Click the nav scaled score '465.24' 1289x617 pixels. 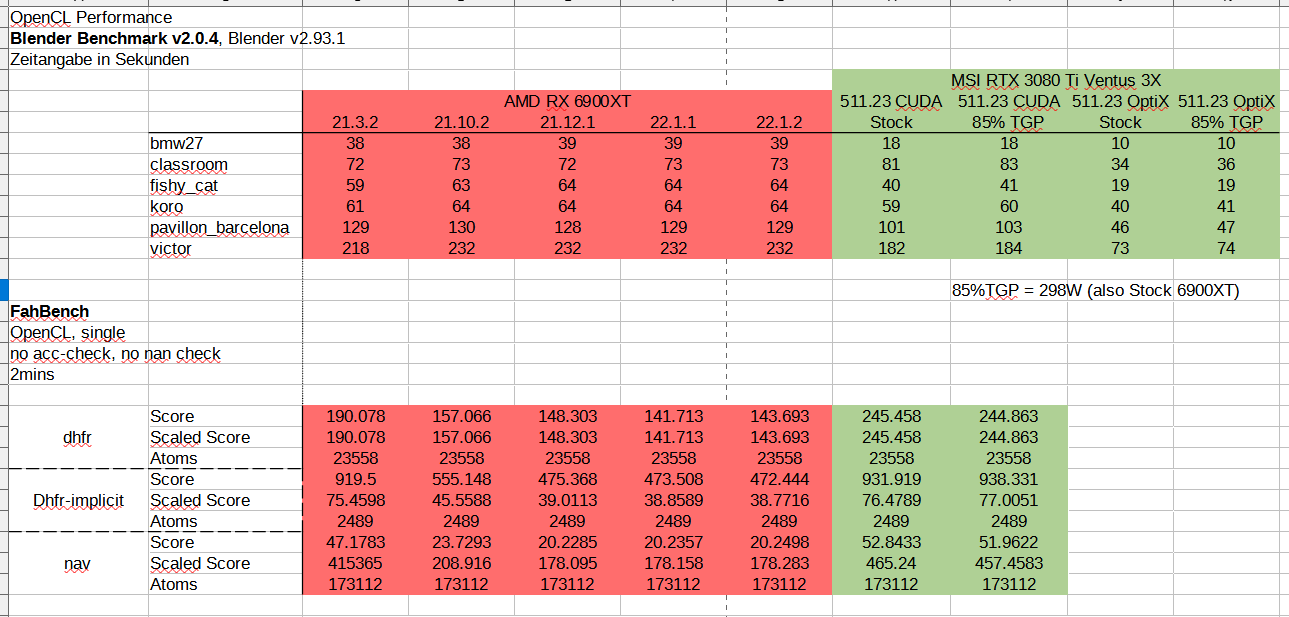(x=891, y=563)
